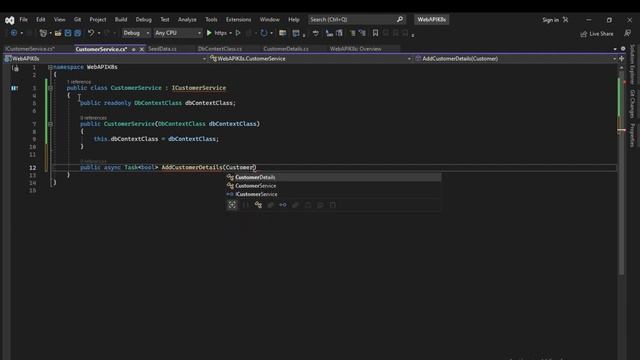Switch to the CustomerDetails.cs tab
Image resolution: width=640 pixels, height=360 pixels.
click(x=286, y=49)
